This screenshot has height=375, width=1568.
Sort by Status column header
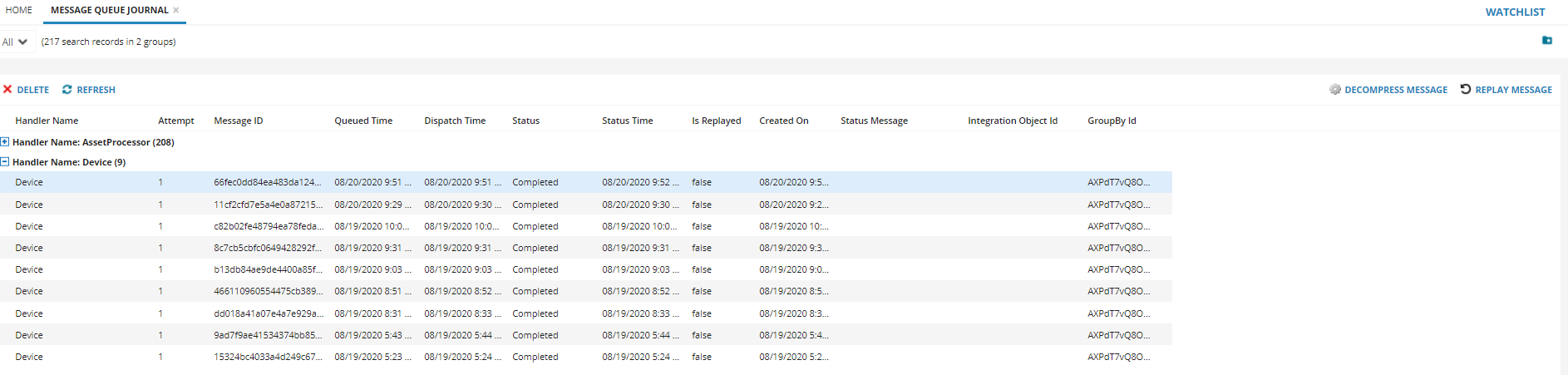(525, 121)
